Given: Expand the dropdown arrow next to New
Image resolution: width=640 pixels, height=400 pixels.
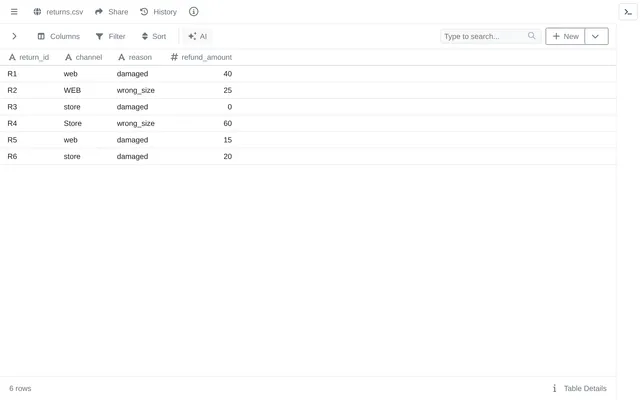Looking at the screenshot, I should [x=596, y=36].
